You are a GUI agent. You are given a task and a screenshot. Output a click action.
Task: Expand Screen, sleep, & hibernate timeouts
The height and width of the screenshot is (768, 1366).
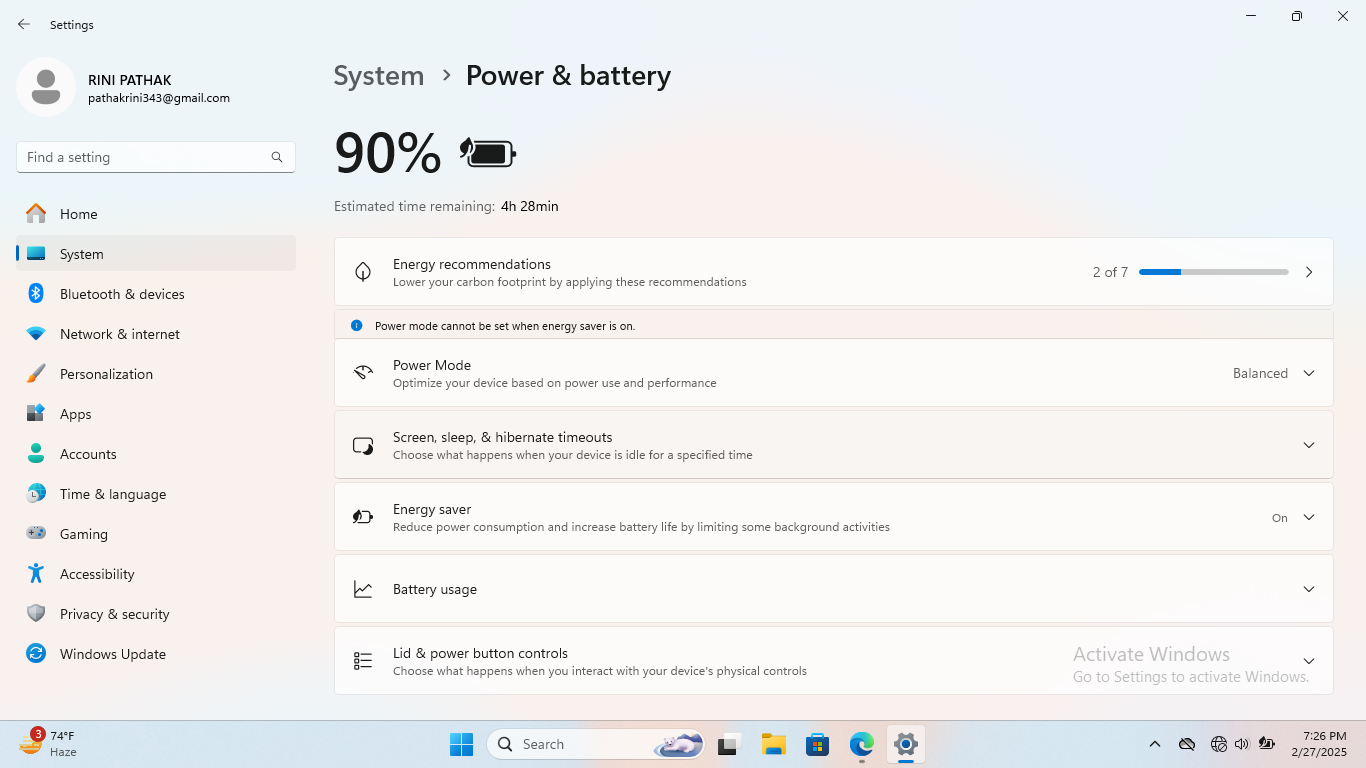click(x=834, y=445)
